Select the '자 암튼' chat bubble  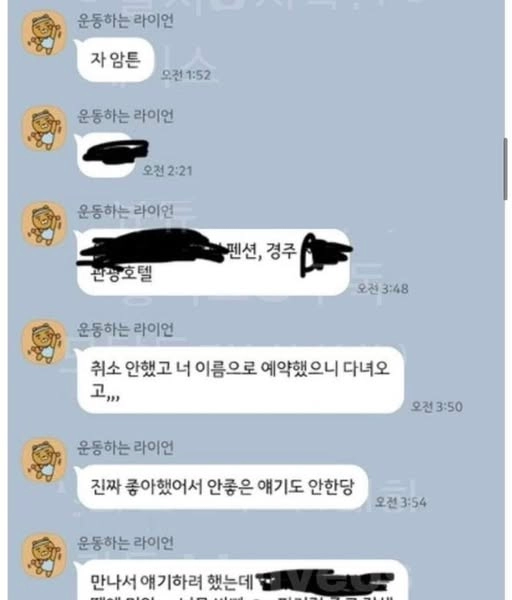(114, 60)
